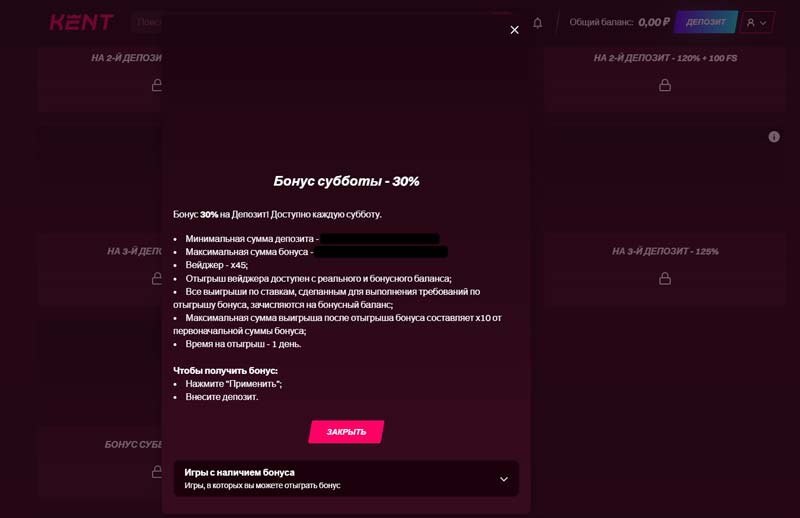800x518 pixels.
Task: Click the Депозит button in header
Action: coord(705,22)
